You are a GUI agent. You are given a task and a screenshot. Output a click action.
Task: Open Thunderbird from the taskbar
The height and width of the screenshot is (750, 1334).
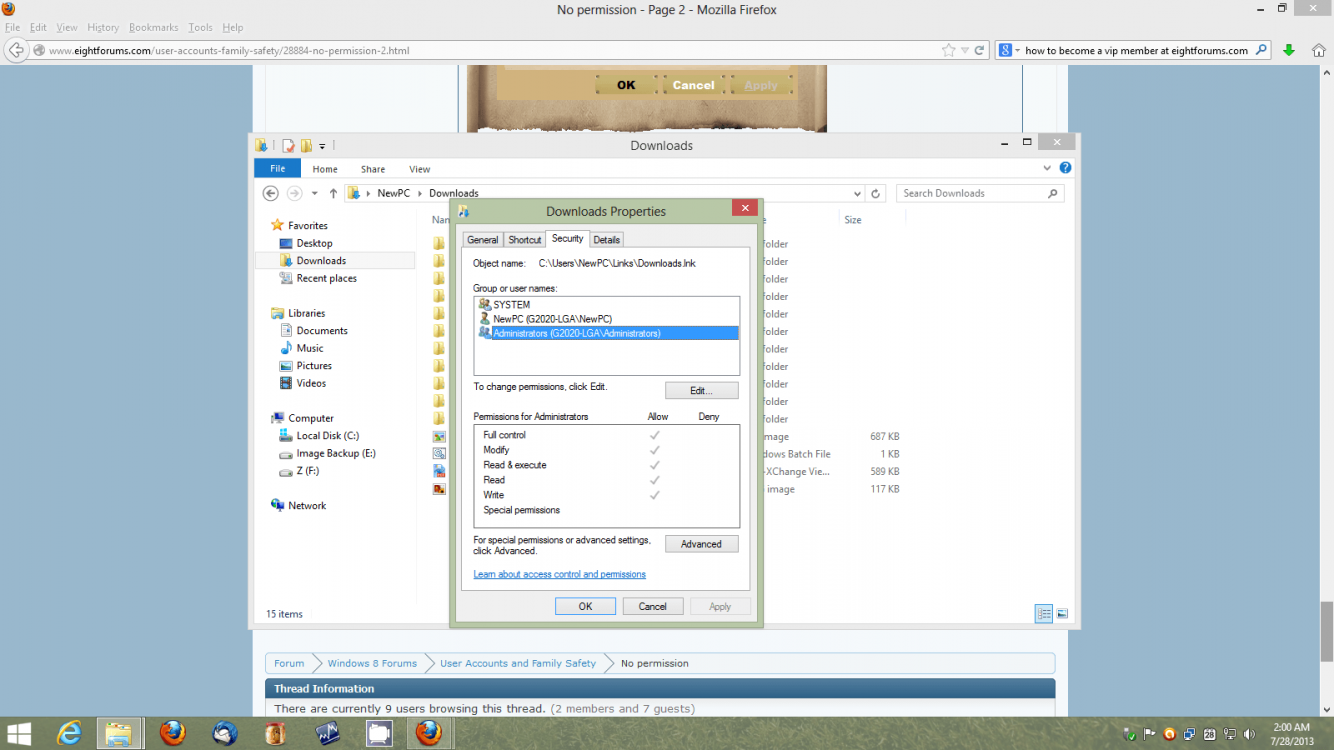tap(225, 734)
